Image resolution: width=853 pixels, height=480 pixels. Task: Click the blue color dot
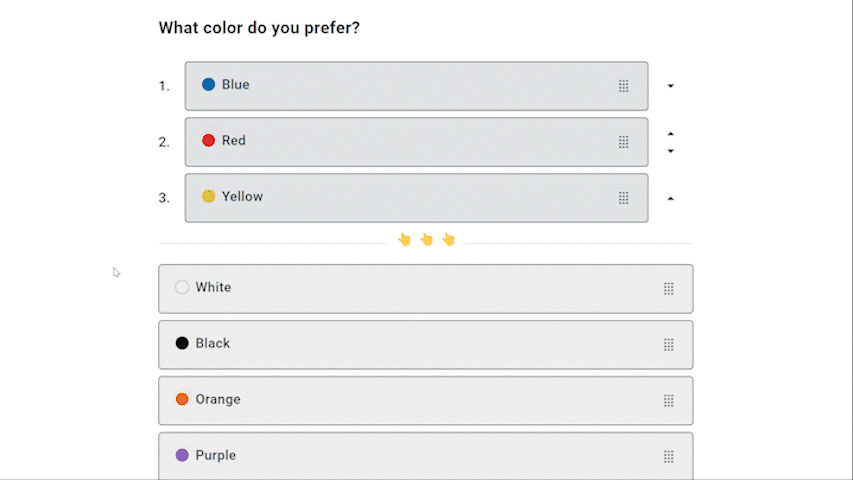[x=209, y=85]
